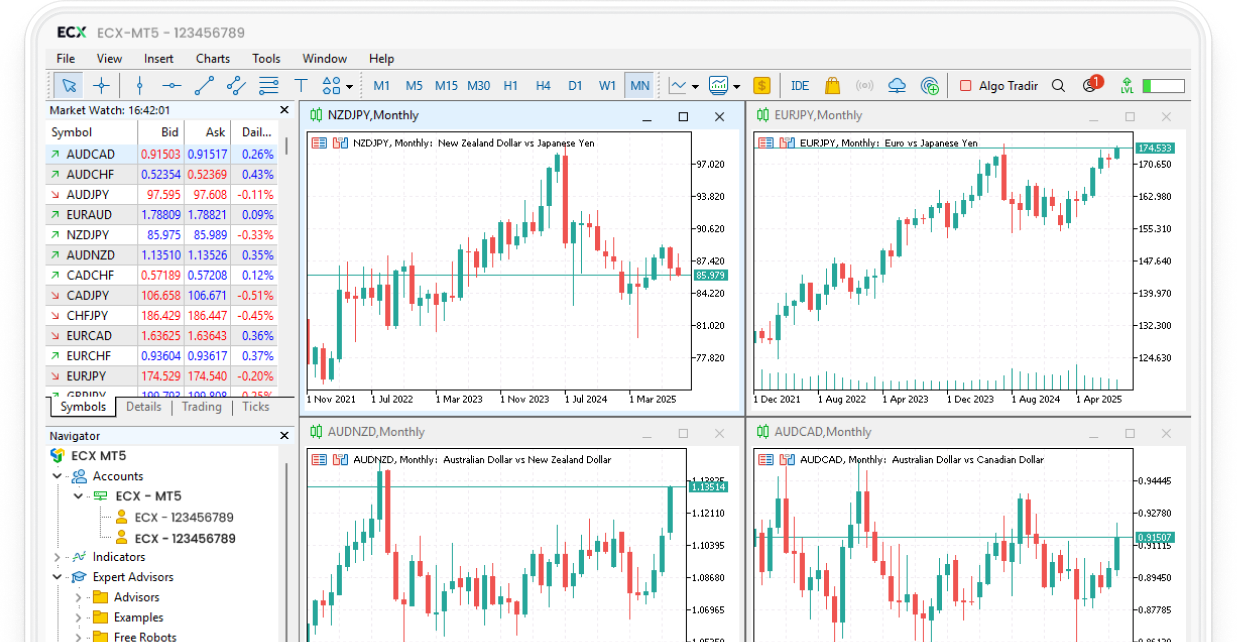Select the trendline drawing tool

pyautogui.click(x=204, y=86)
